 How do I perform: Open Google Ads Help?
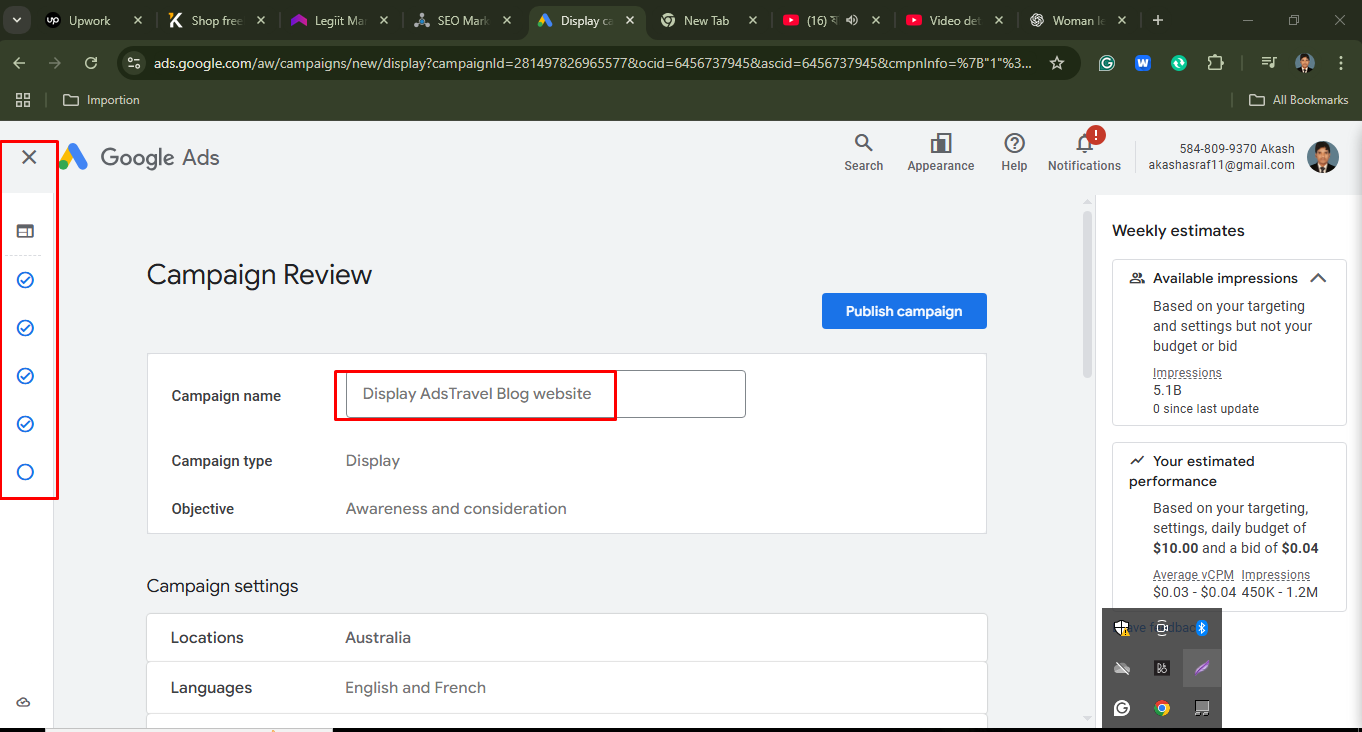pyautogui.click(x=1013, y=151)
